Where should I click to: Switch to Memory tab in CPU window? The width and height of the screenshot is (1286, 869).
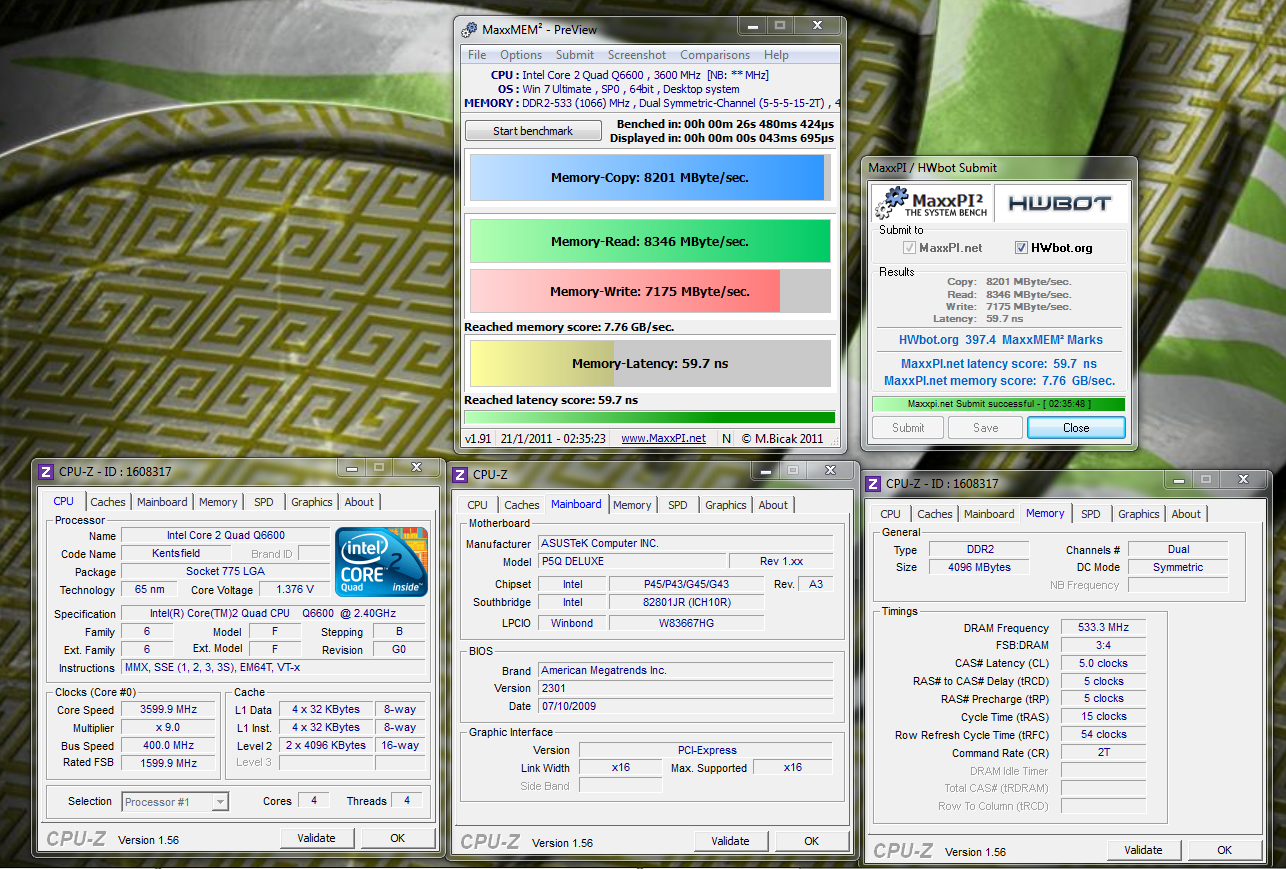(x=218, y=502)
